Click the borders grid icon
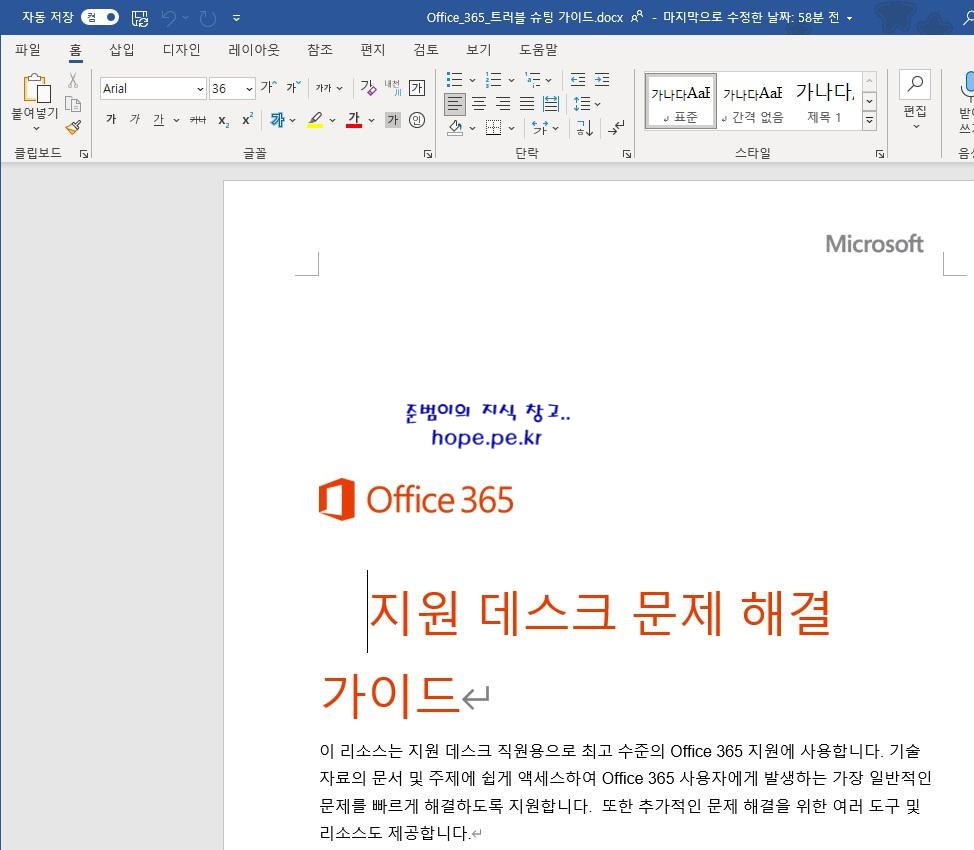The height and width of the screenshot is (850, 974). click(x=493, y=128)
